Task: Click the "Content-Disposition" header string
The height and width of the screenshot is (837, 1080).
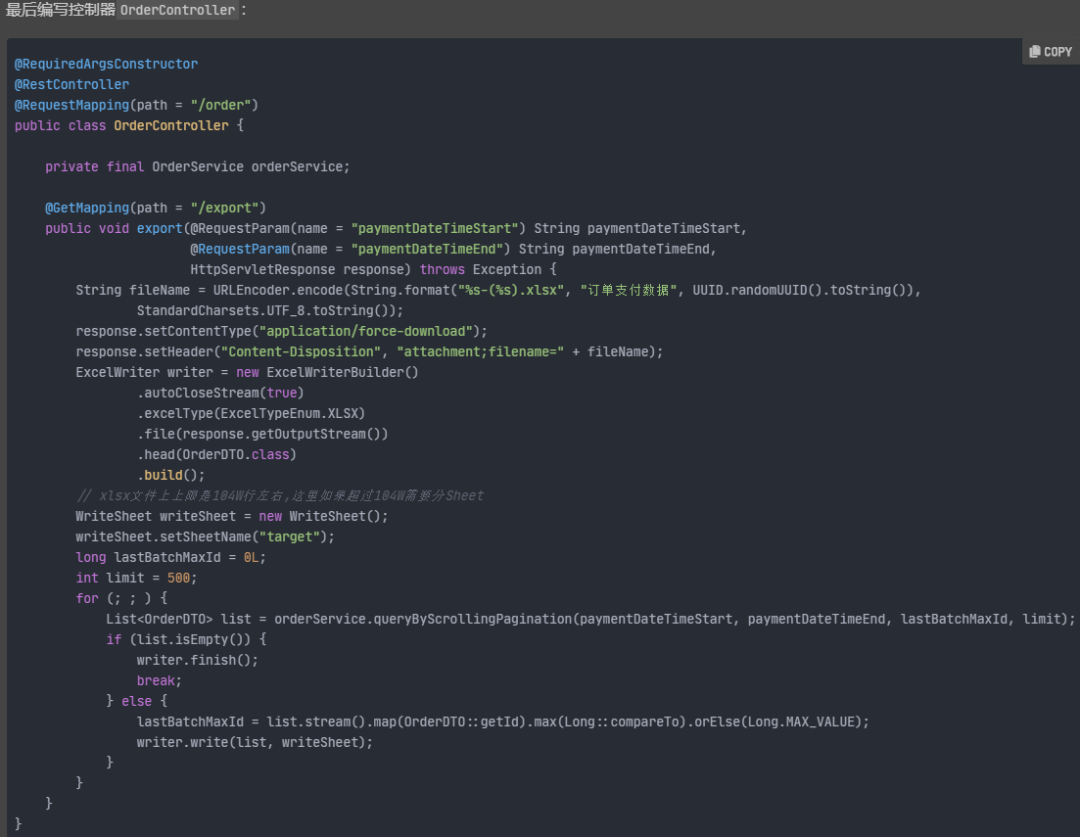Action: 300,352
